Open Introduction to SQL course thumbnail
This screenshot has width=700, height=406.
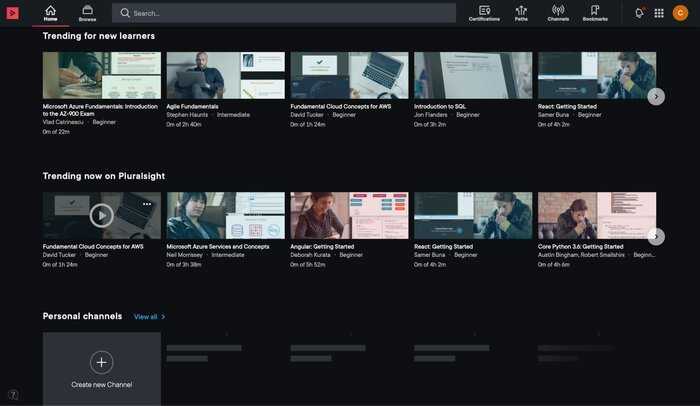pos(473,75)
